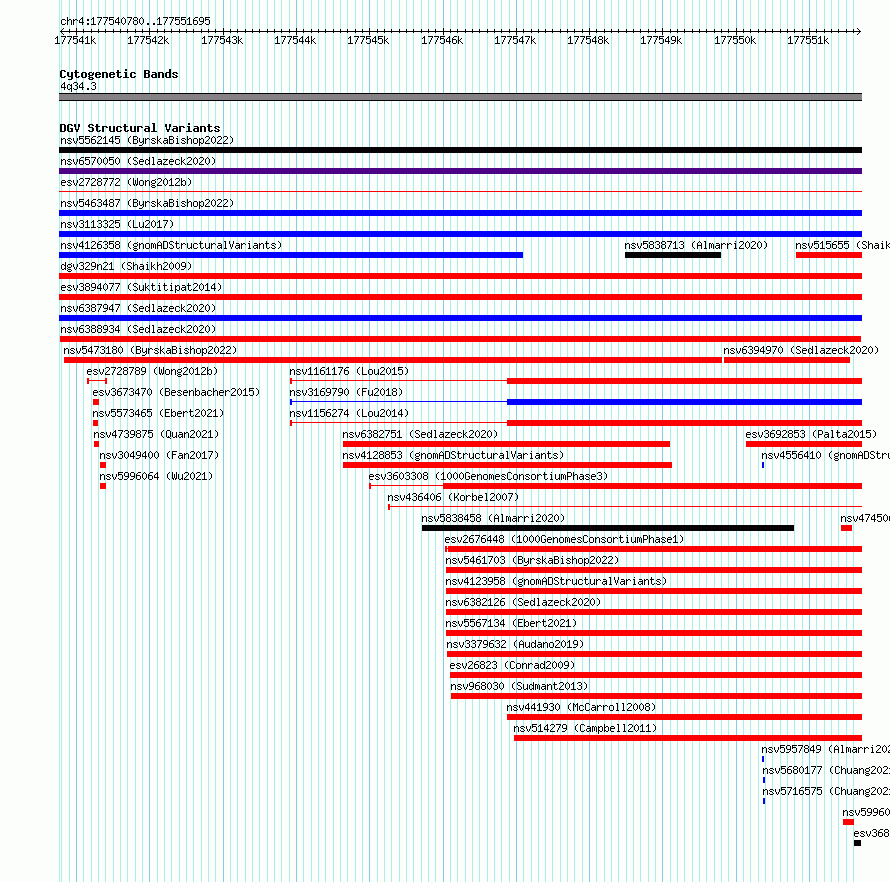The image size is (890, 882).
Task: Click nsv5567134 (Ebert2021) label
Action: point(511,623)
